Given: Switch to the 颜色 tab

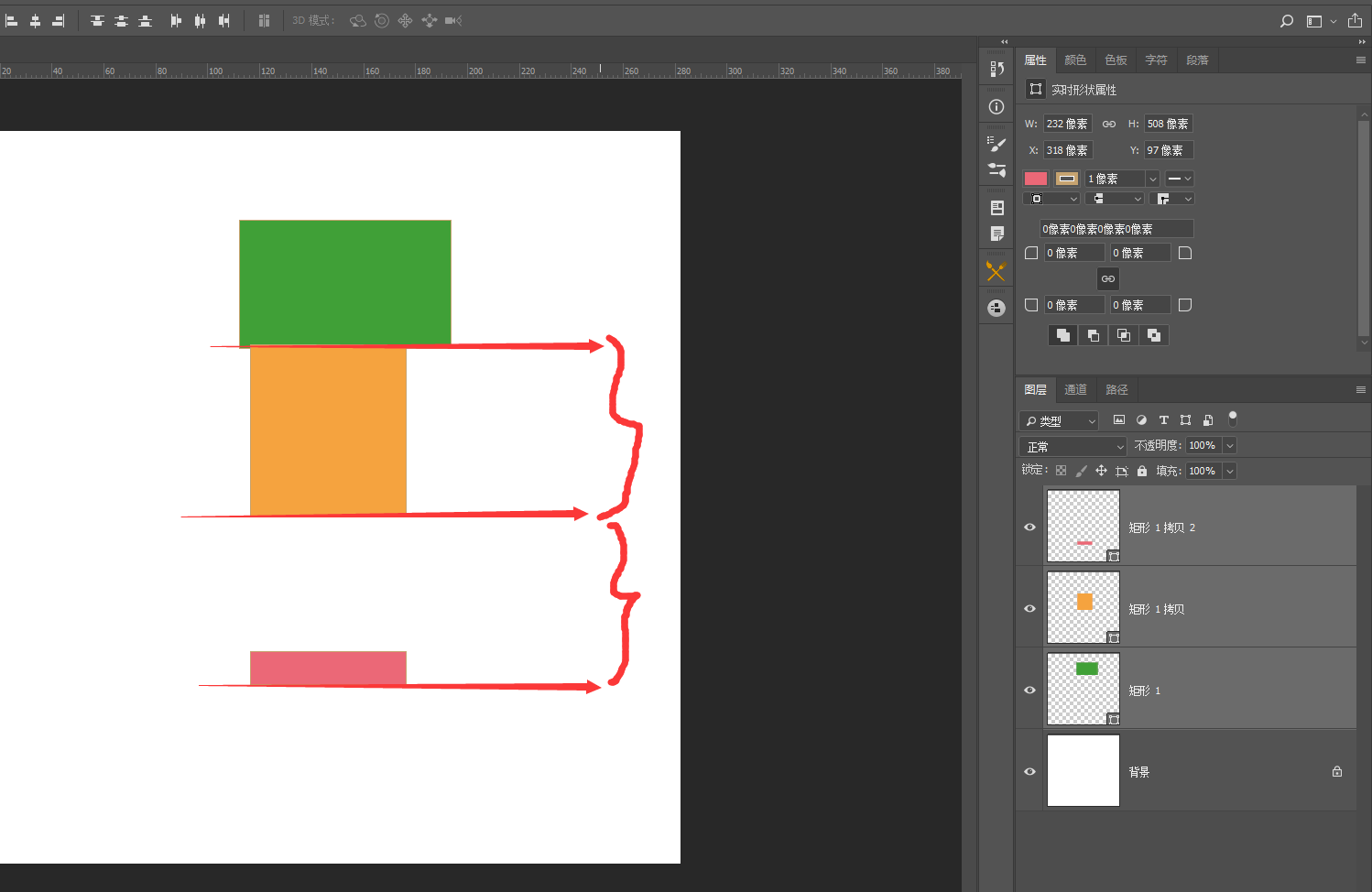Looking at the screenshot, I should pyautogui.click(x=1075, y=60).
